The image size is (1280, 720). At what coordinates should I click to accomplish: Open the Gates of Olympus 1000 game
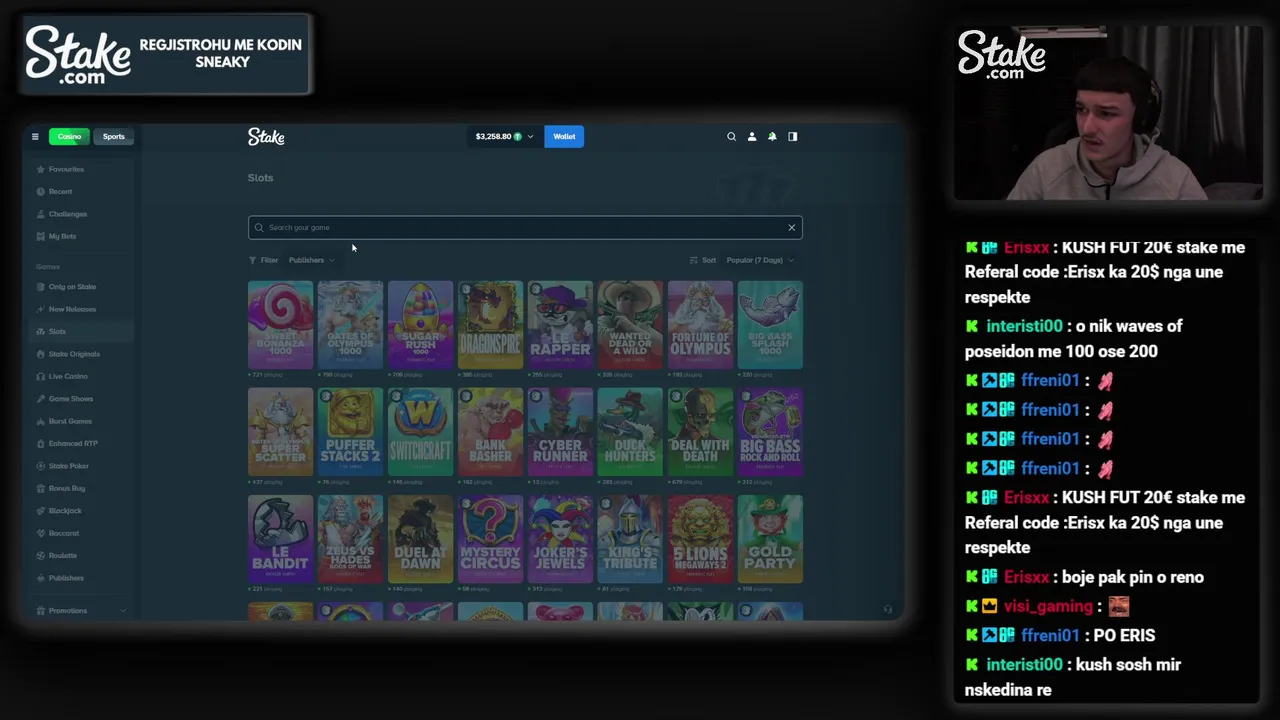coord(350,325)
